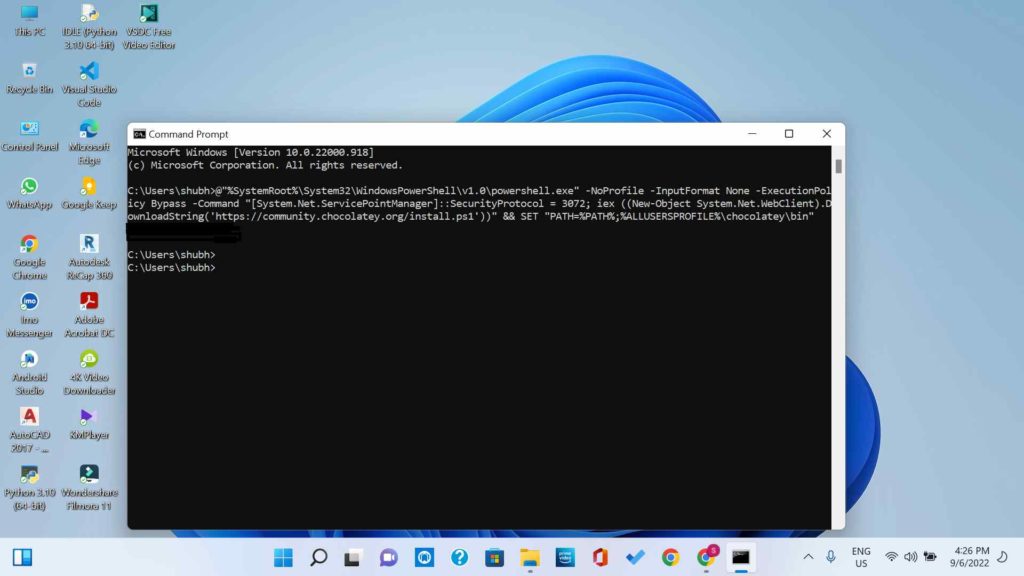Select the imo Messenger desktop icon

tap(29, 315)
